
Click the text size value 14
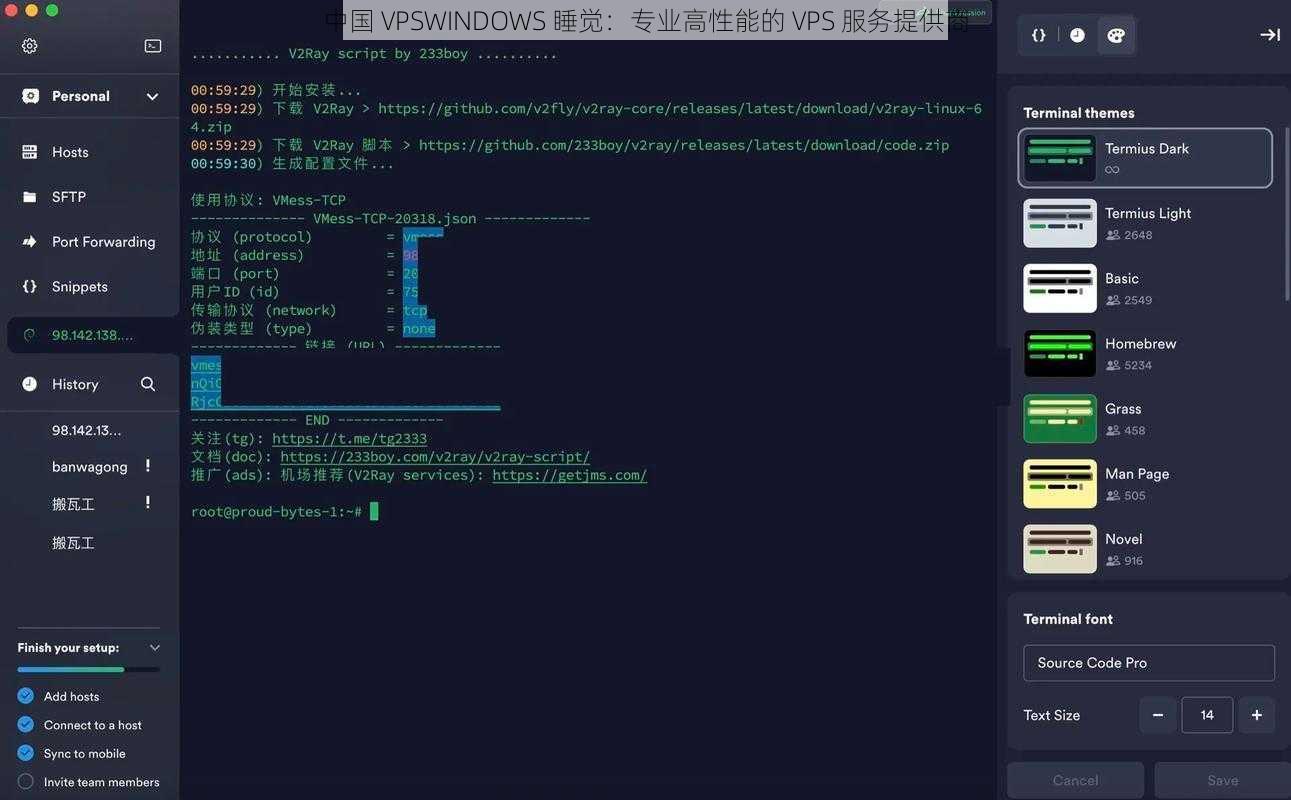coord(1207,715)
